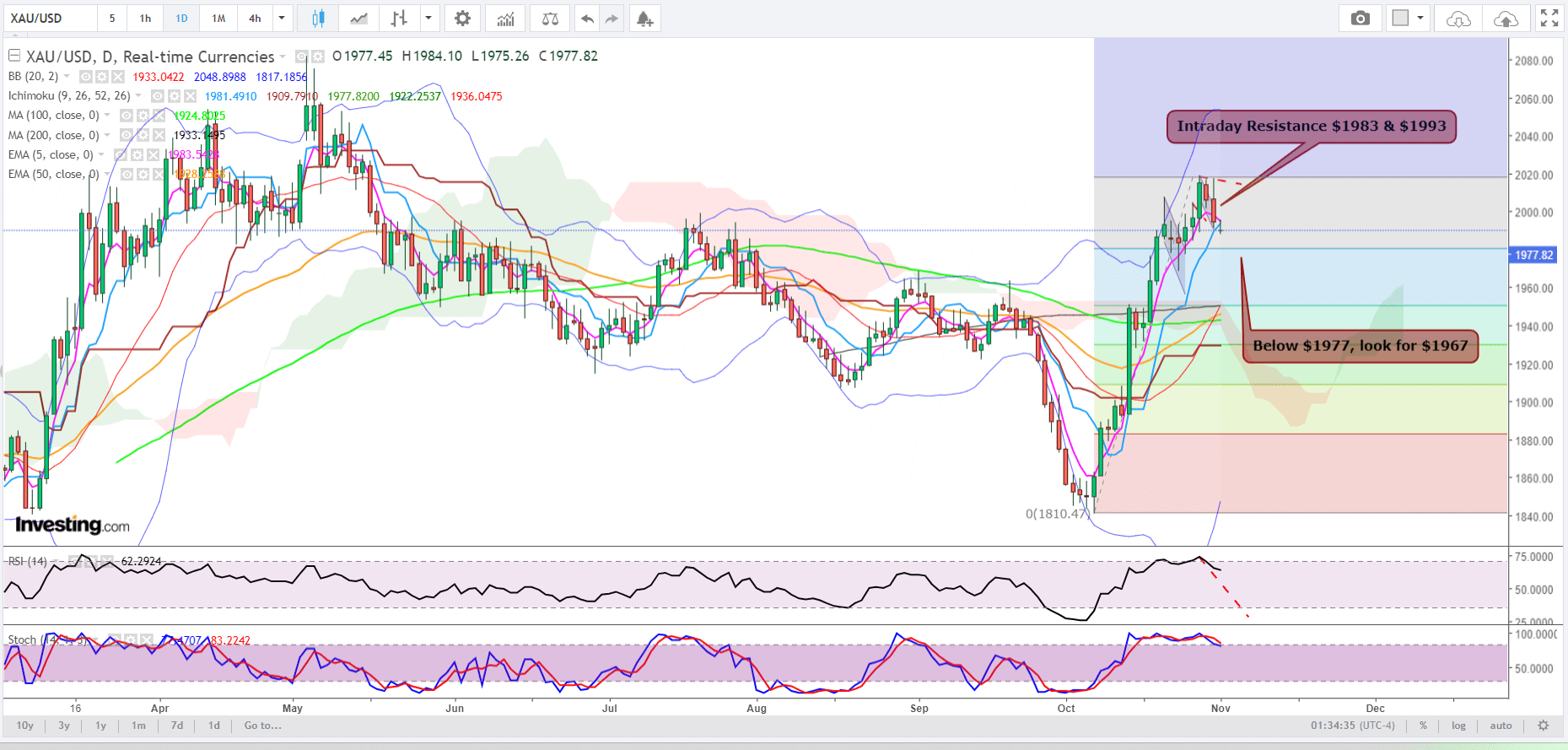Toggle auto scale button
This screenshot has height=750, width=1568.
coord(1501,726)
